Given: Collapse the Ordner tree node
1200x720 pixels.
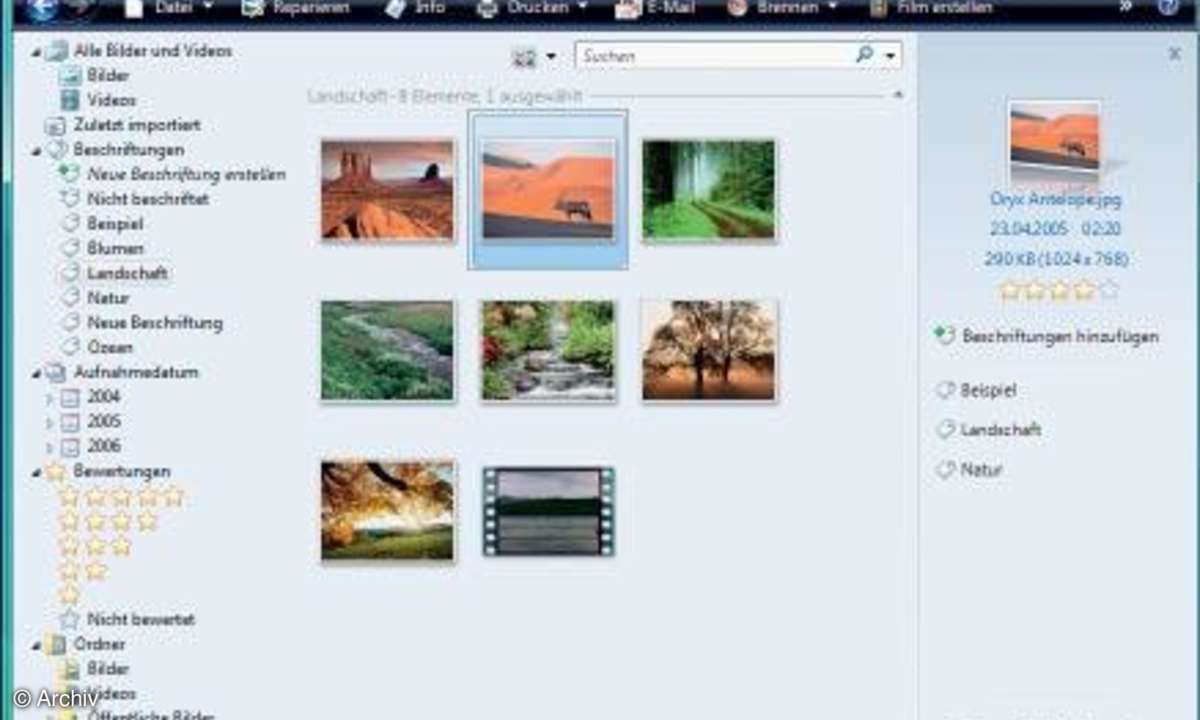Looking at the screenshot, I should (36, 645).
